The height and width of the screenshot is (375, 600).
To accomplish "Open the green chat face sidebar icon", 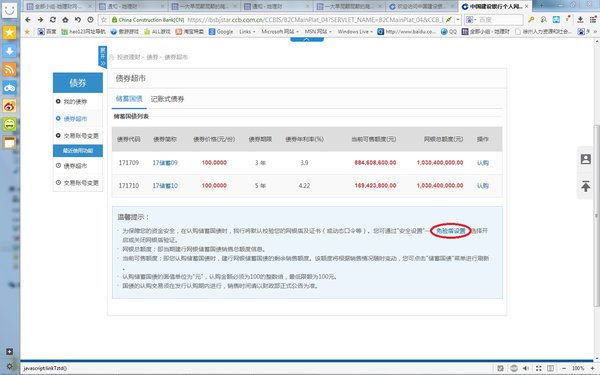I will tap(10, 124).
